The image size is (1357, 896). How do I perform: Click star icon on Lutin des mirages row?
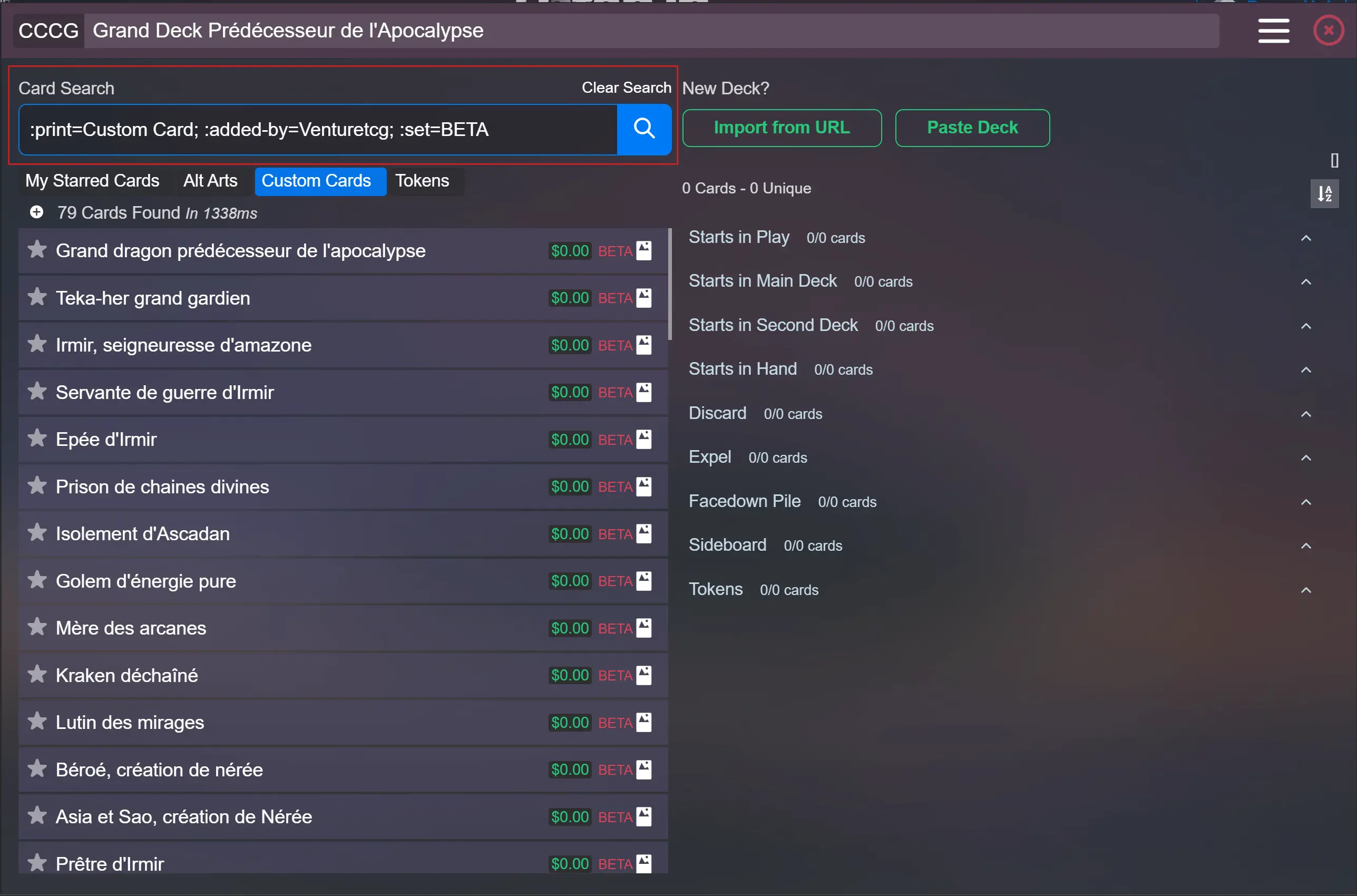[x=37, y=721]
